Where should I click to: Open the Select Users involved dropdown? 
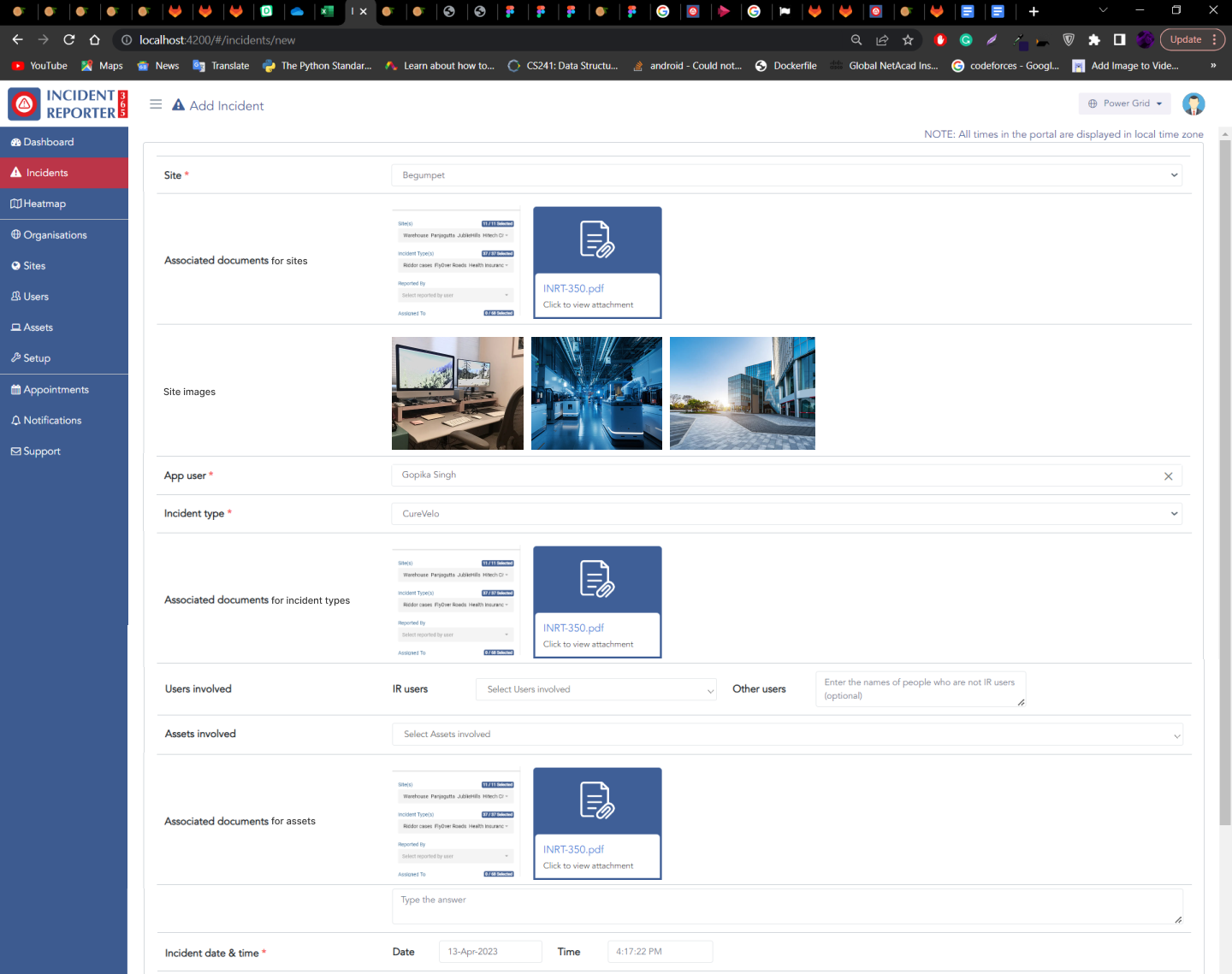596,689
